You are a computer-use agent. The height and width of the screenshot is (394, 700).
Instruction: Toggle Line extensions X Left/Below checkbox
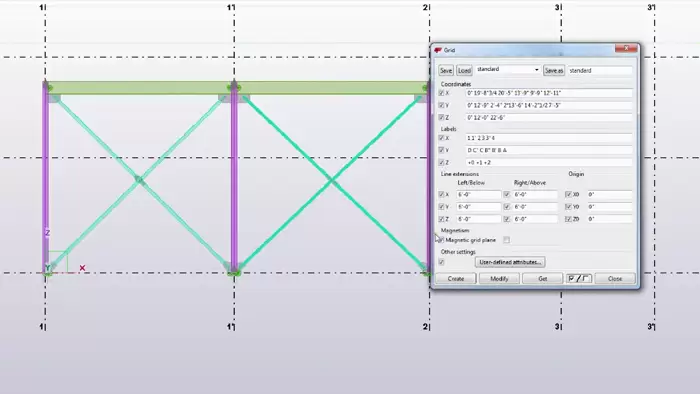(x=442, y=195)
